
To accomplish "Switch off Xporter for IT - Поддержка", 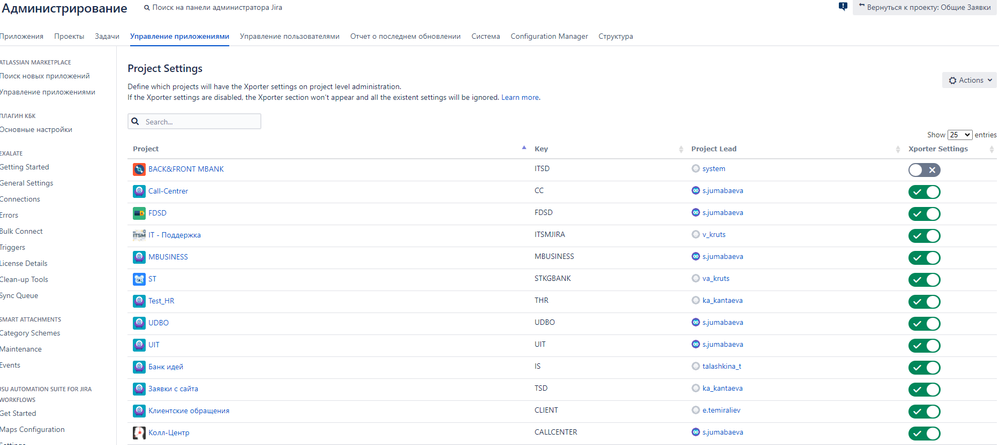I will pos(924,236).
